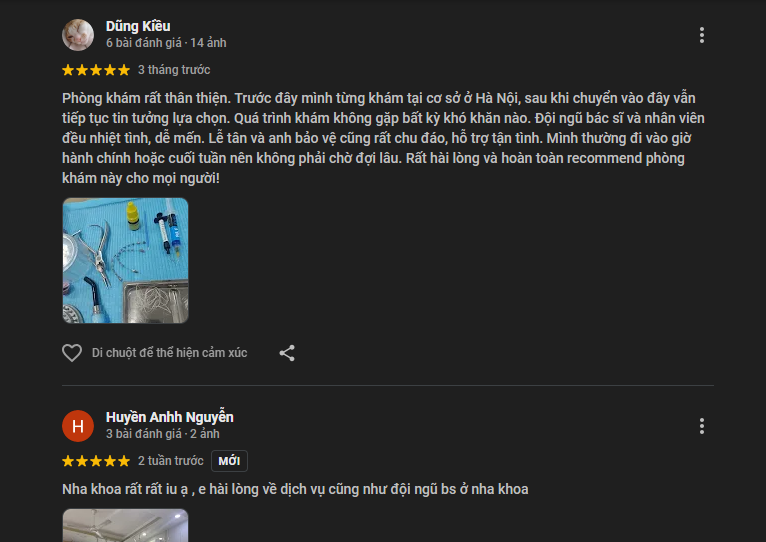This screenshot has height=542, width=766.
Task: View Huyền Anh Nguyễn's 3 bài đánh giá · 2 ảnh
Action: click(163, 434)
